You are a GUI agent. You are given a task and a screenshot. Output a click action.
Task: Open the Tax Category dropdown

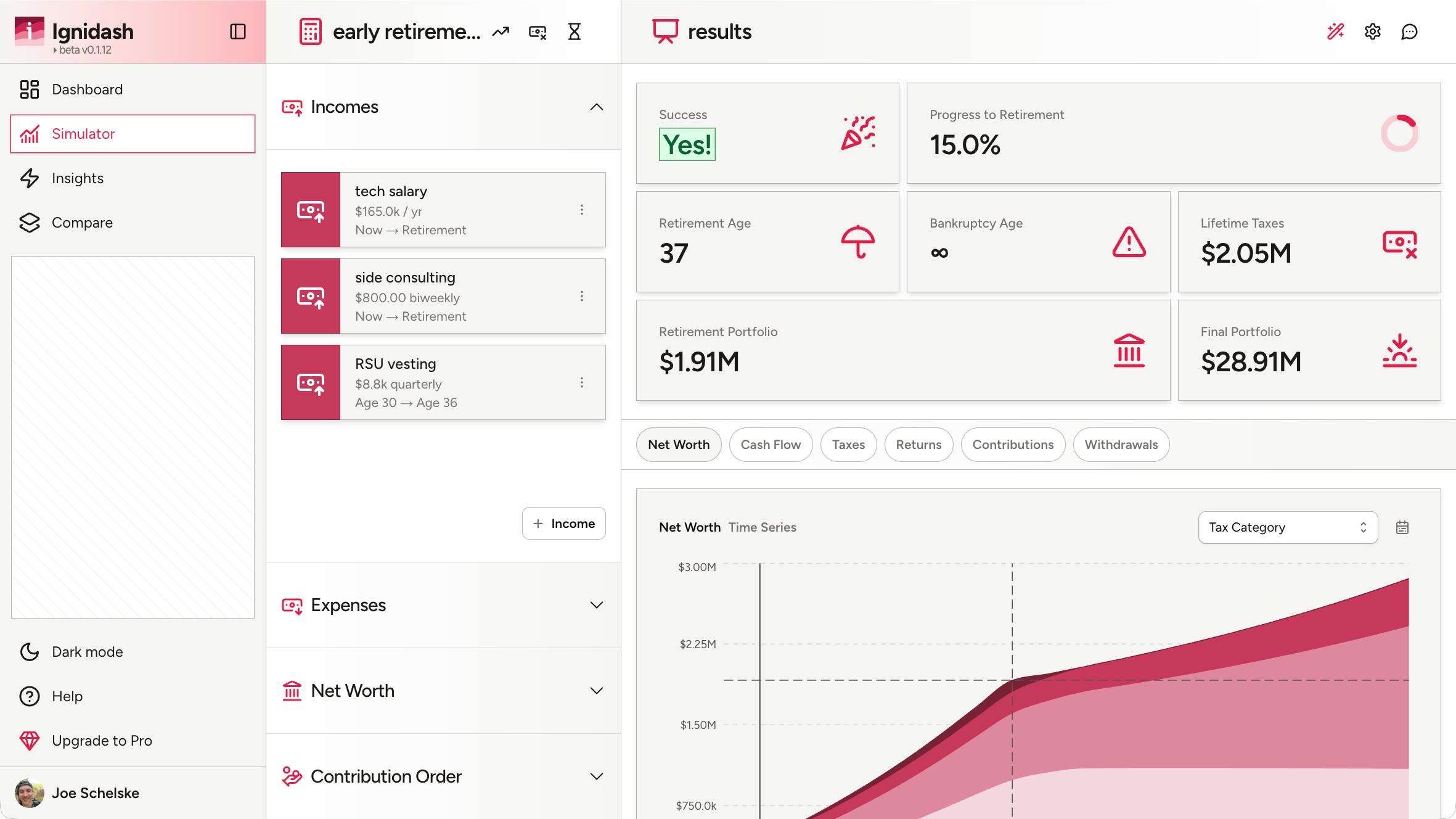pos(1288,527)
